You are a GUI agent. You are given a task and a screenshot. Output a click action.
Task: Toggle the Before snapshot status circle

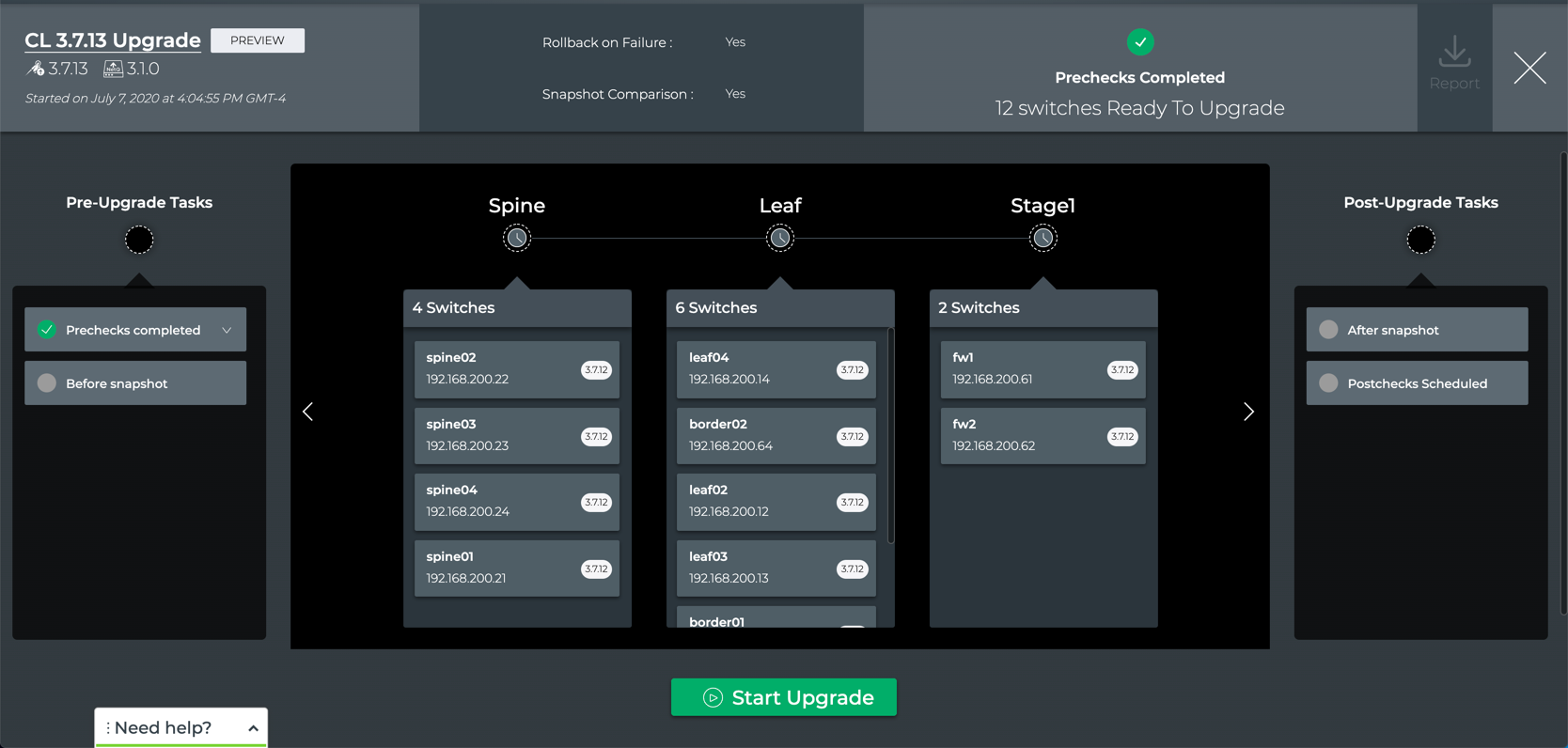(x=47, y=383)
